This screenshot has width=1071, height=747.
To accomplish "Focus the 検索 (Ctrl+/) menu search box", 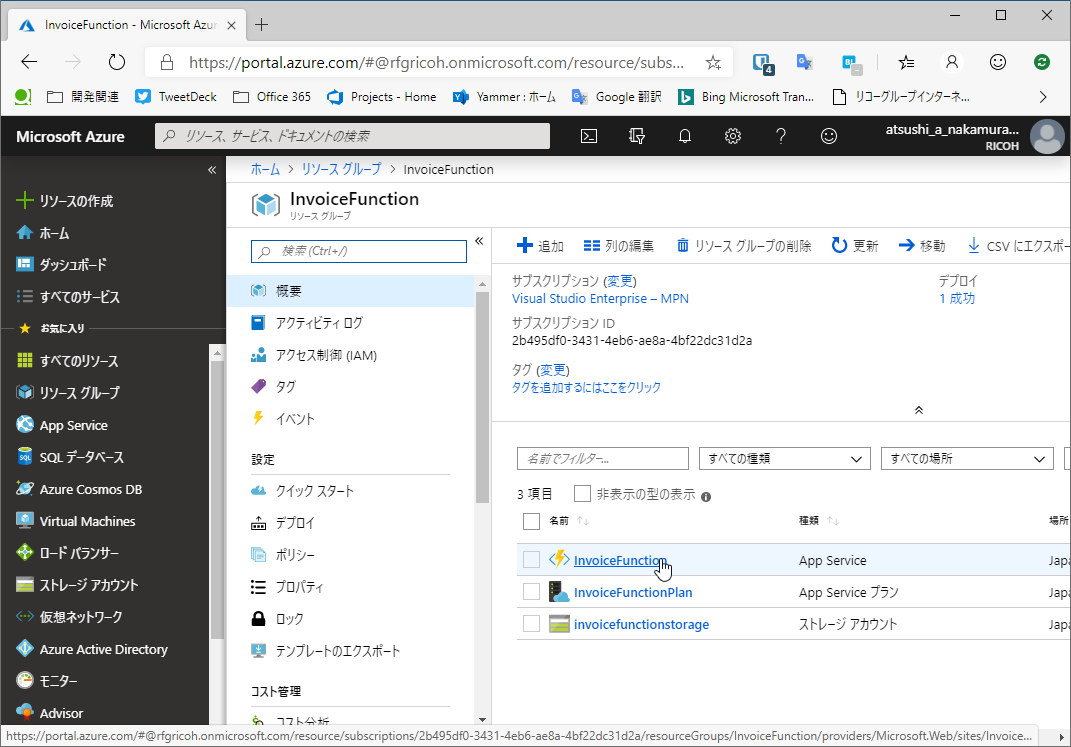I will (x=359, y=251).
